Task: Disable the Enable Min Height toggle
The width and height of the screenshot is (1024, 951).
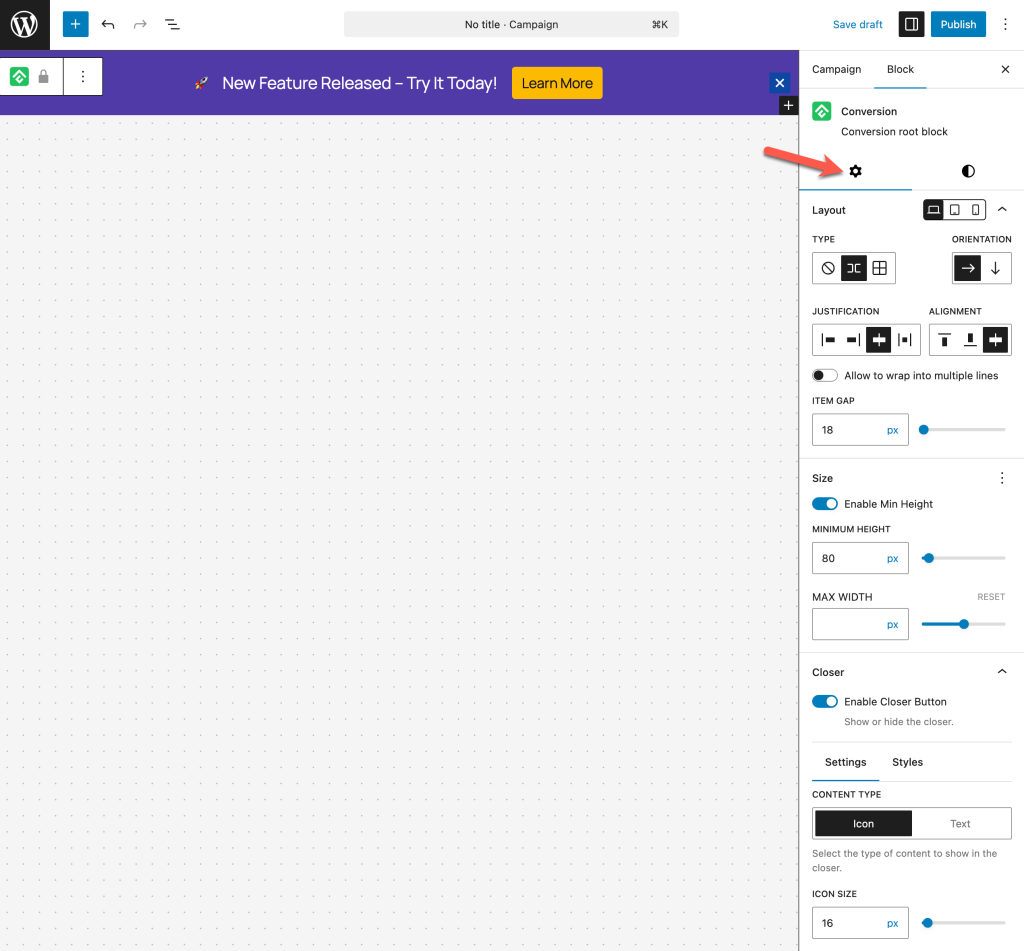Action: click(825, 504)
